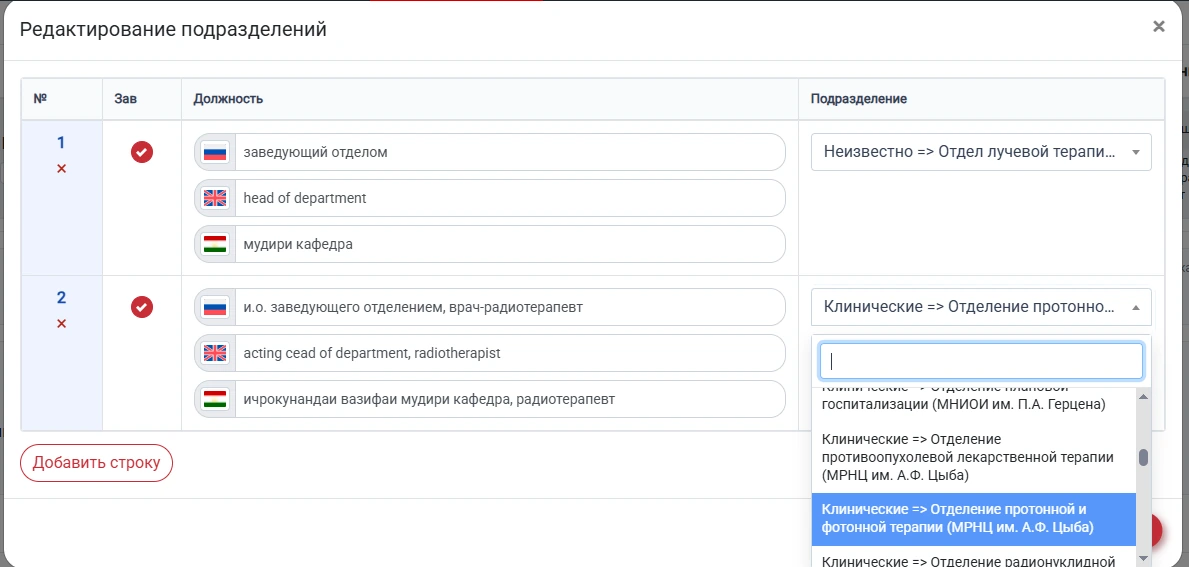Image resolution: width=1189 pixels, height=567 pixels.
Task: Toggle Зав checkmark in row 2
Action: tap(142, 307)
